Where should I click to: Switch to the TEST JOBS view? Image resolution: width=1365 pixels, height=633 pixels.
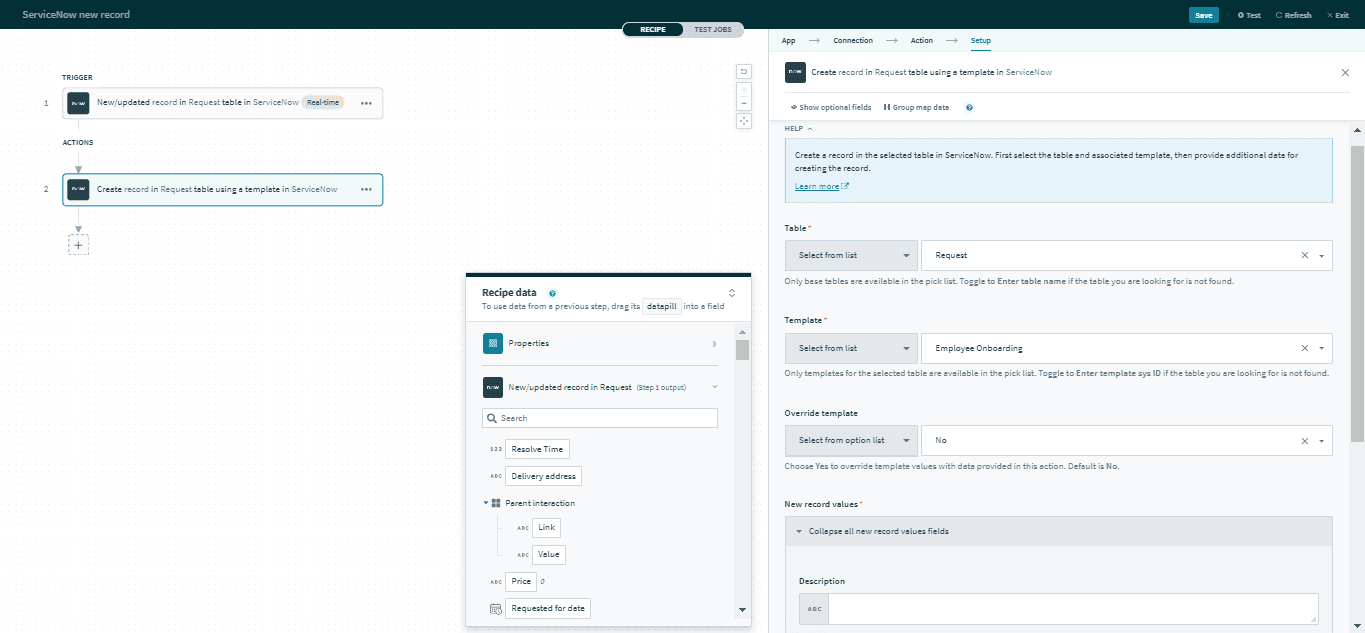click(712, 30)
